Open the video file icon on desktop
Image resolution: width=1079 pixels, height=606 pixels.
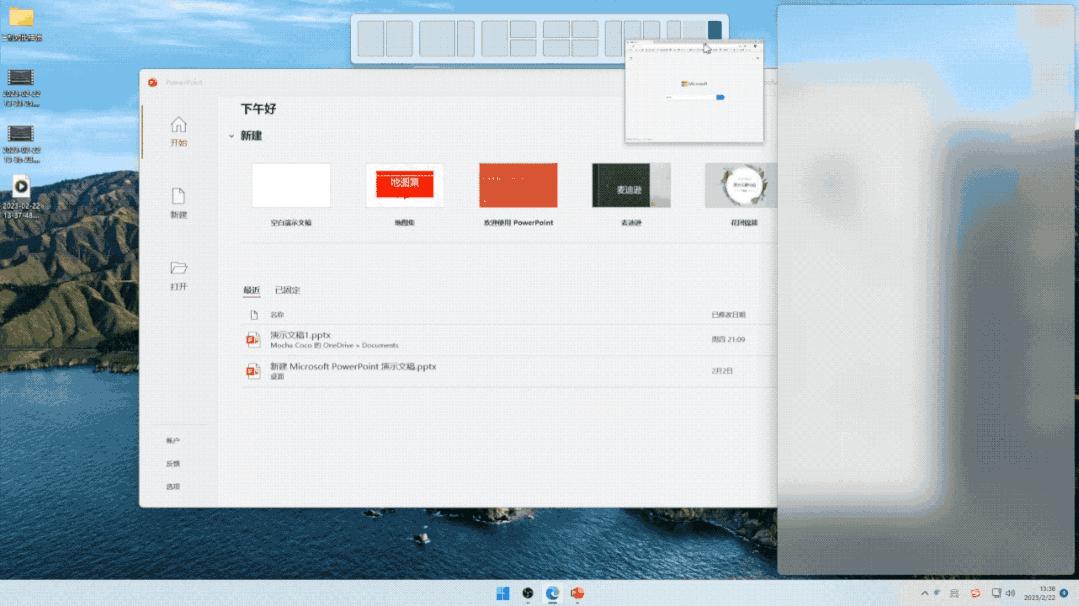(x=21, y=186)
